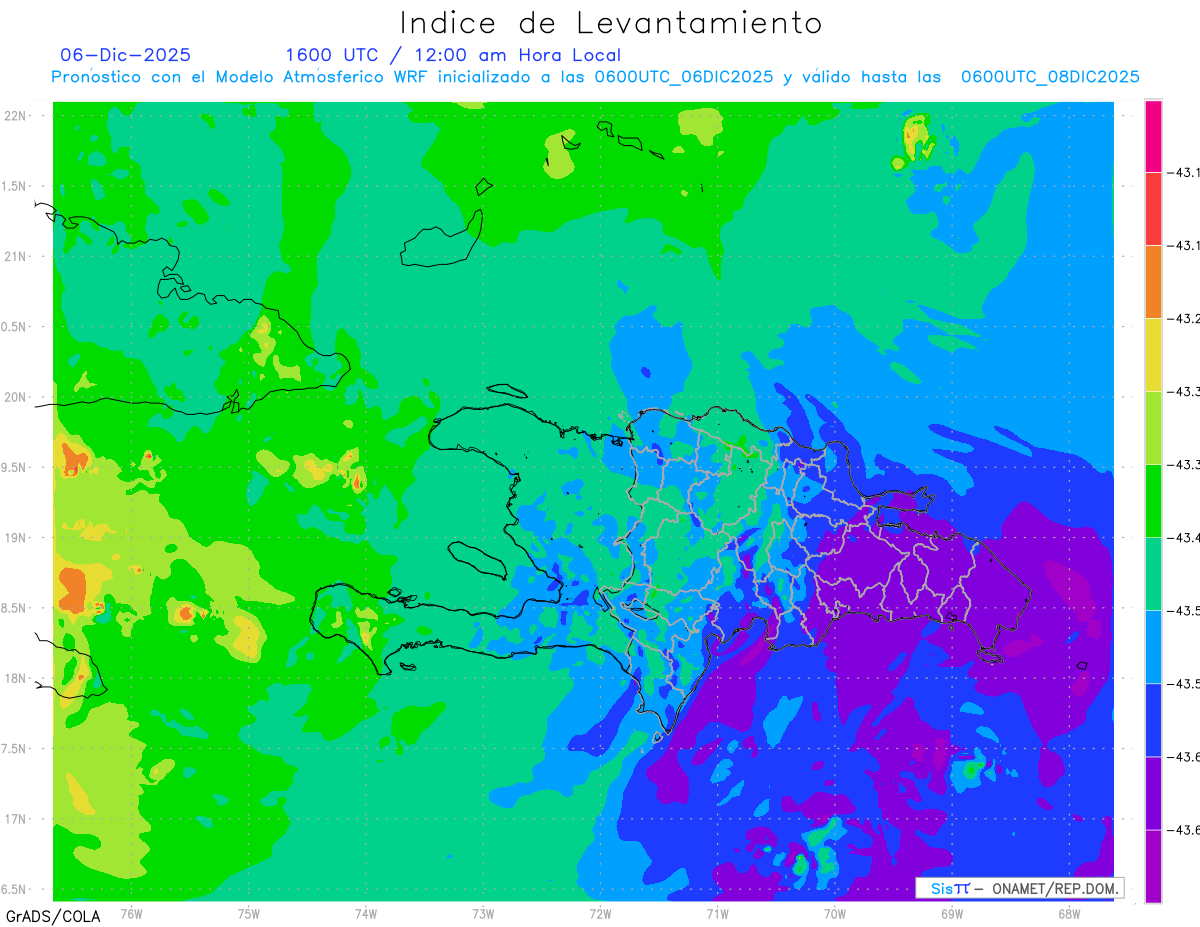
Task: Select the date label '06-Dic-2025'
Action: 125,55
